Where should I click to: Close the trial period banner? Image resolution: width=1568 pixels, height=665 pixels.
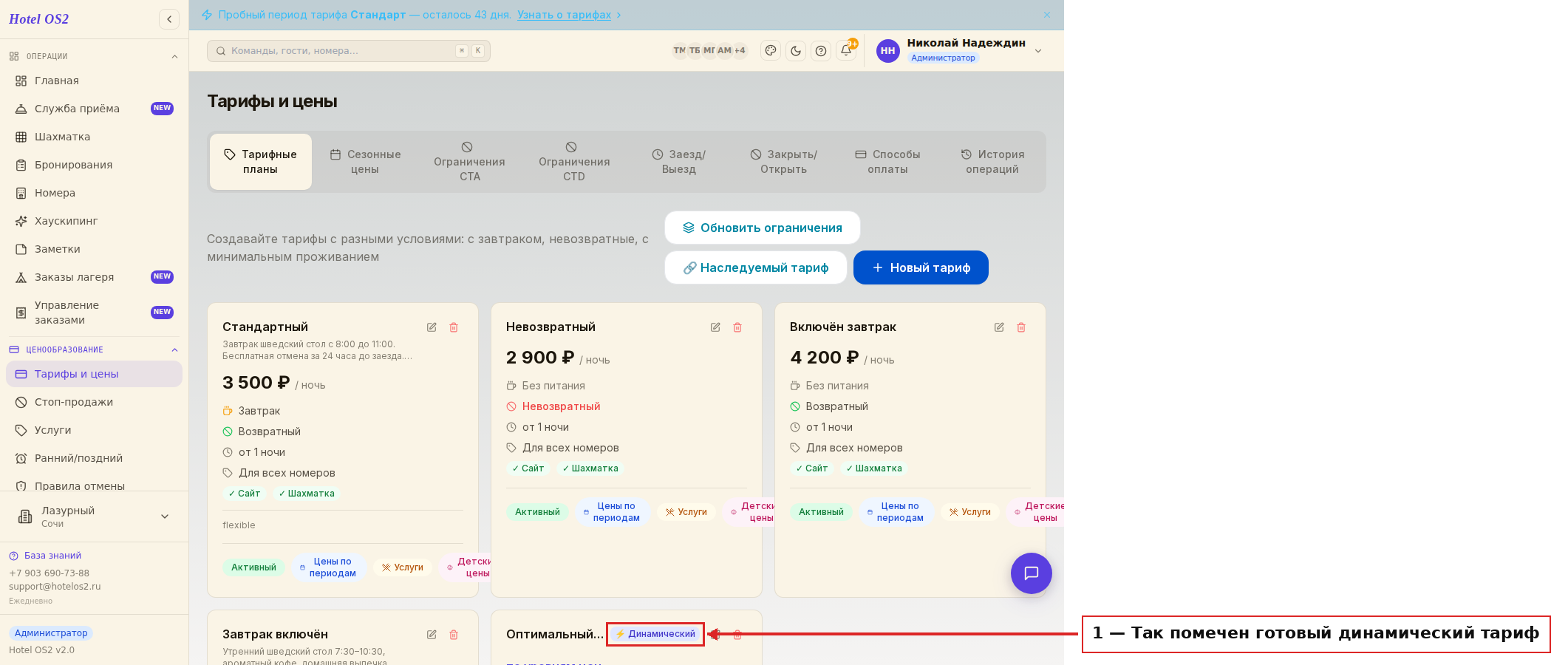1047,15
